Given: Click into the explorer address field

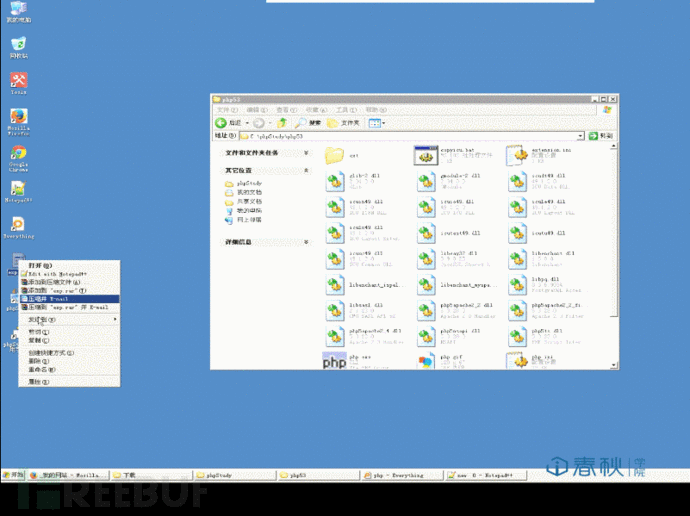Looking at the screenshot, I should (x=409, y=136).
